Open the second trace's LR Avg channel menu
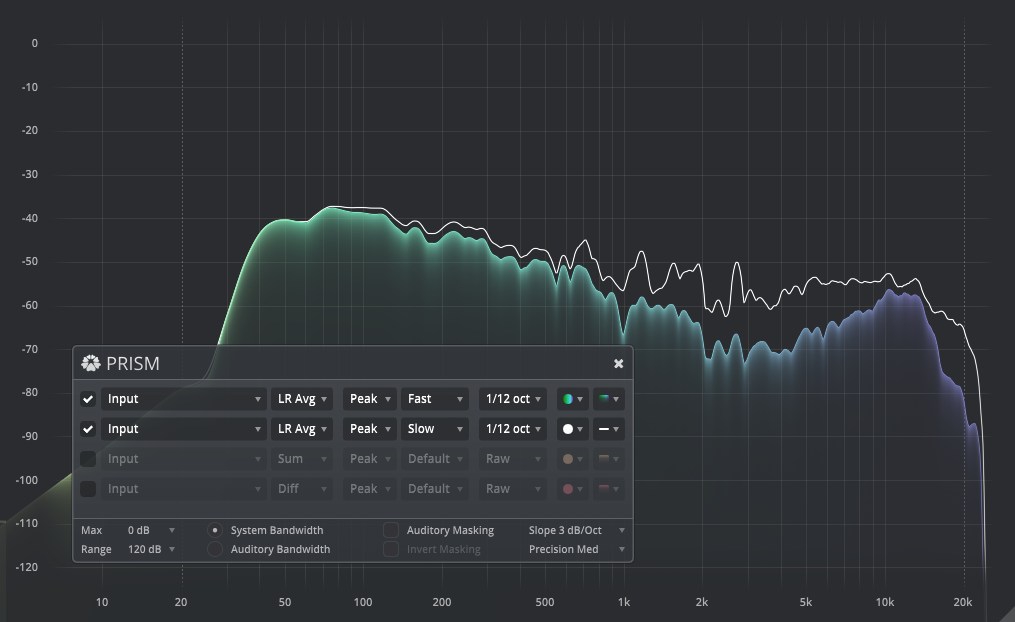Viewport: 1015px width, 622px height. (302, 429)
